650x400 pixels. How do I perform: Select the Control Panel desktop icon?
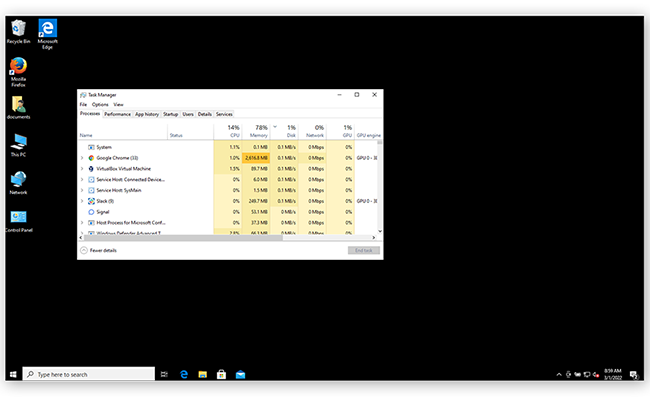click(x=18, y=221)
